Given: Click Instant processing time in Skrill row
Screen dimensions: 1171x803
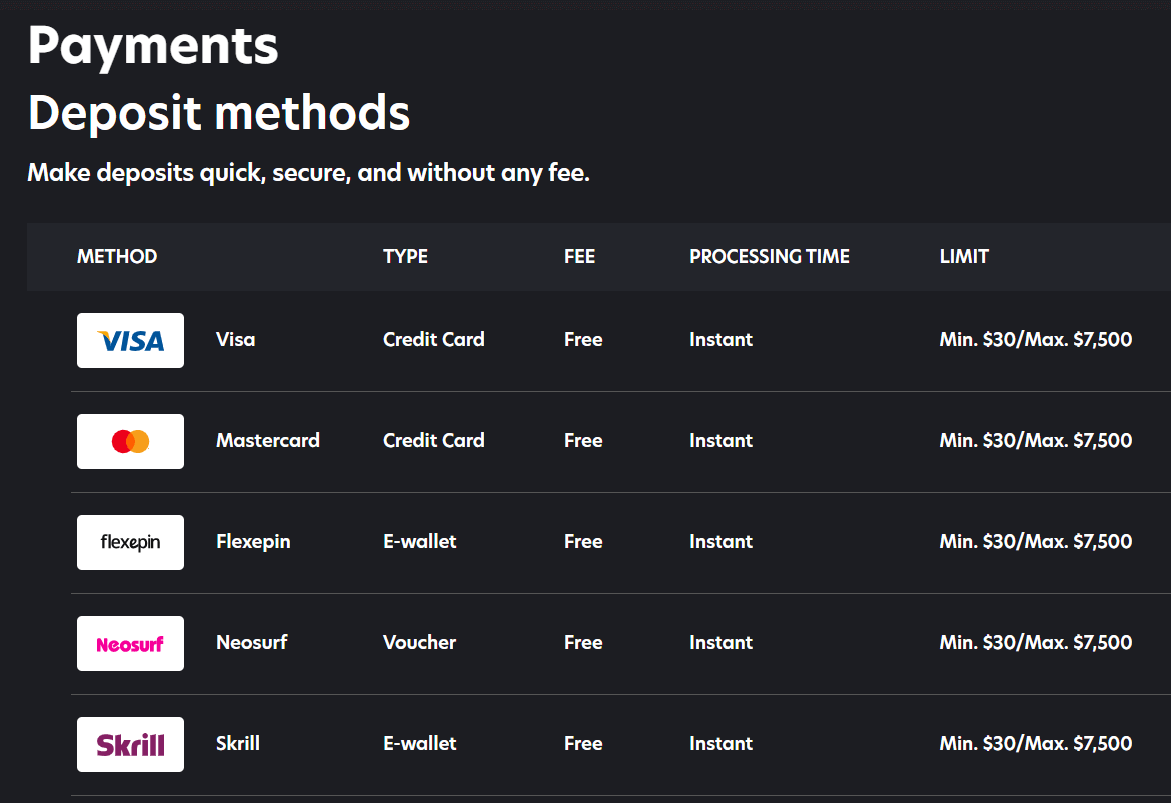Looking at the screenshot, I should click(x=721, y=743).
